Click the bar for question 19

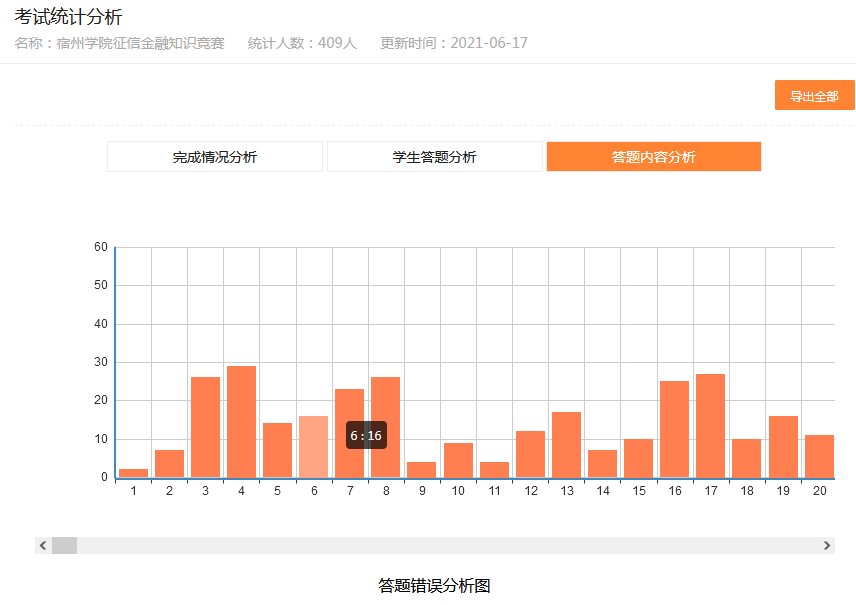click(x=783, y=447)
